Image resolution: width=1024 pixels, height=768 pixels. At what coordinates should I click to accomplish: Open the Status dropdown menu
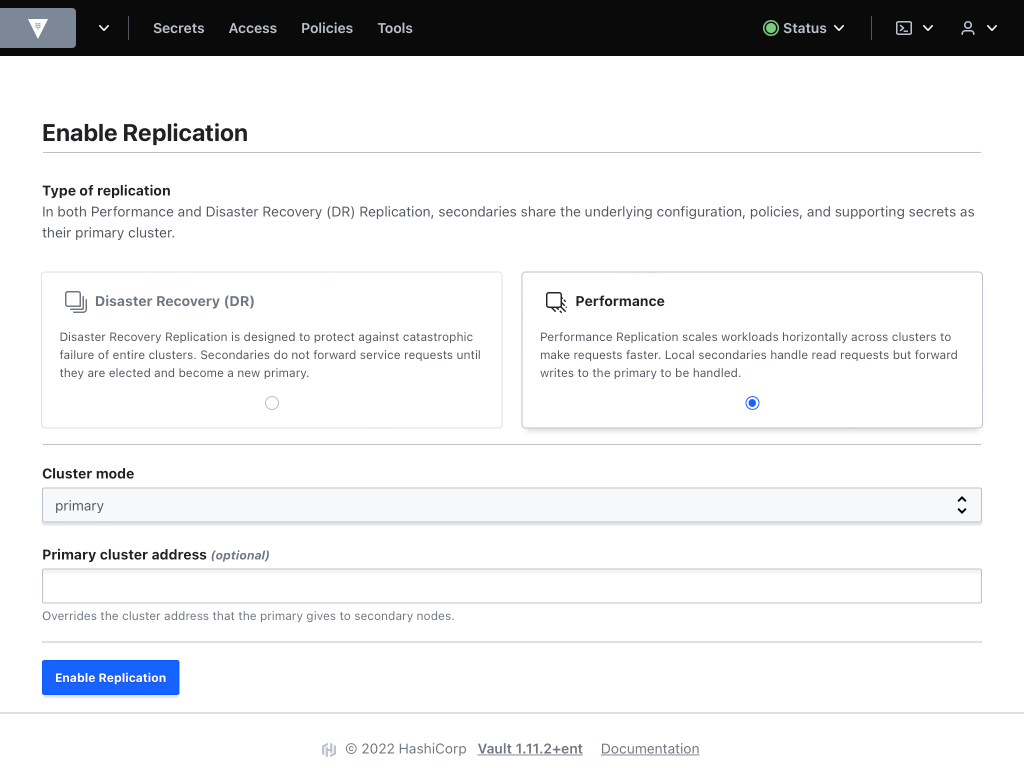(x=804, y=28)
